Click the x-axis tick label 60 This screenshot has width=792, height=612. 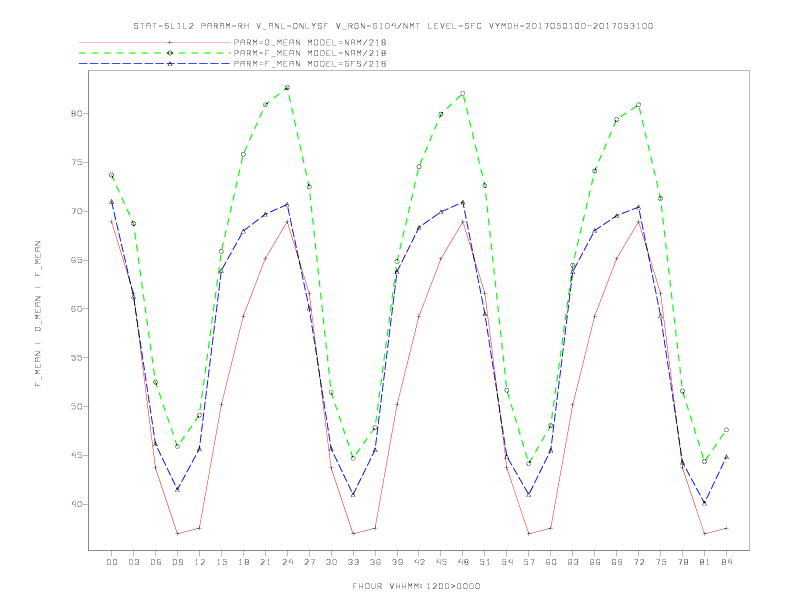pos(551,562)
